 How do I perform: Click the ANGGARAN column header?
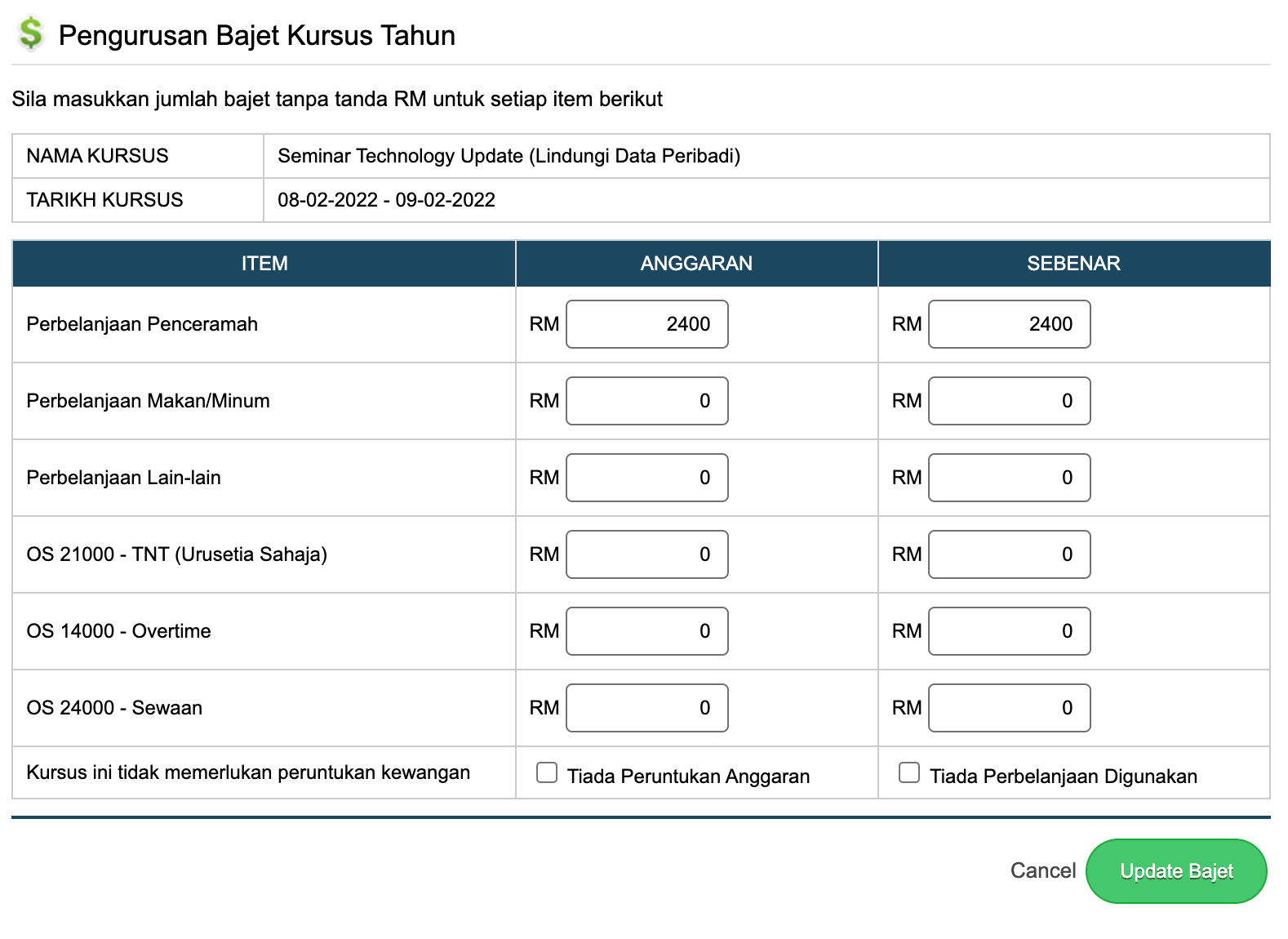696,263
